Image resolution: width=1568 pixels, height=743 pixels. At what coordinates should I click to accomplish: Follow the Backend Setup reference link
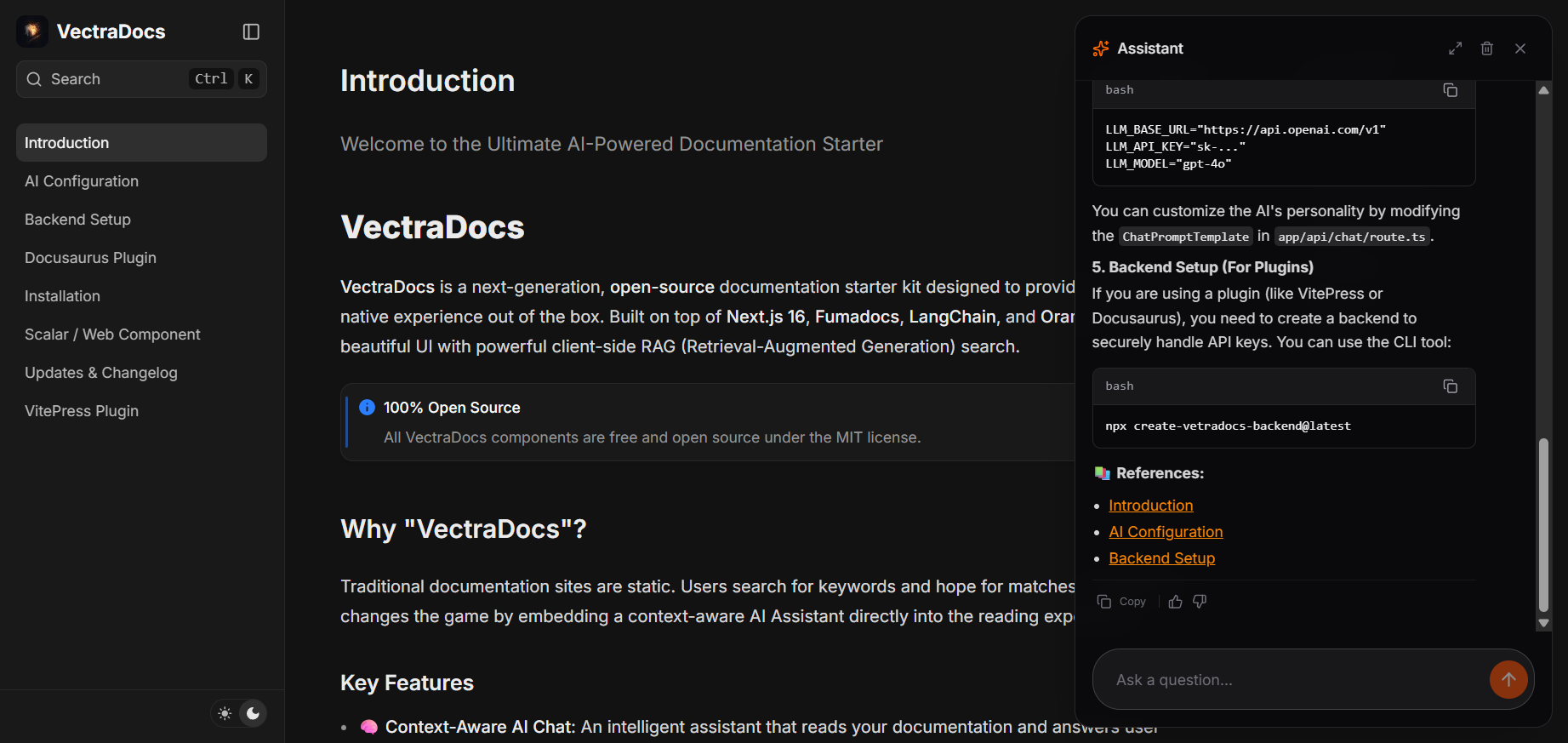pyautogui.click(x=1161, y=558)
